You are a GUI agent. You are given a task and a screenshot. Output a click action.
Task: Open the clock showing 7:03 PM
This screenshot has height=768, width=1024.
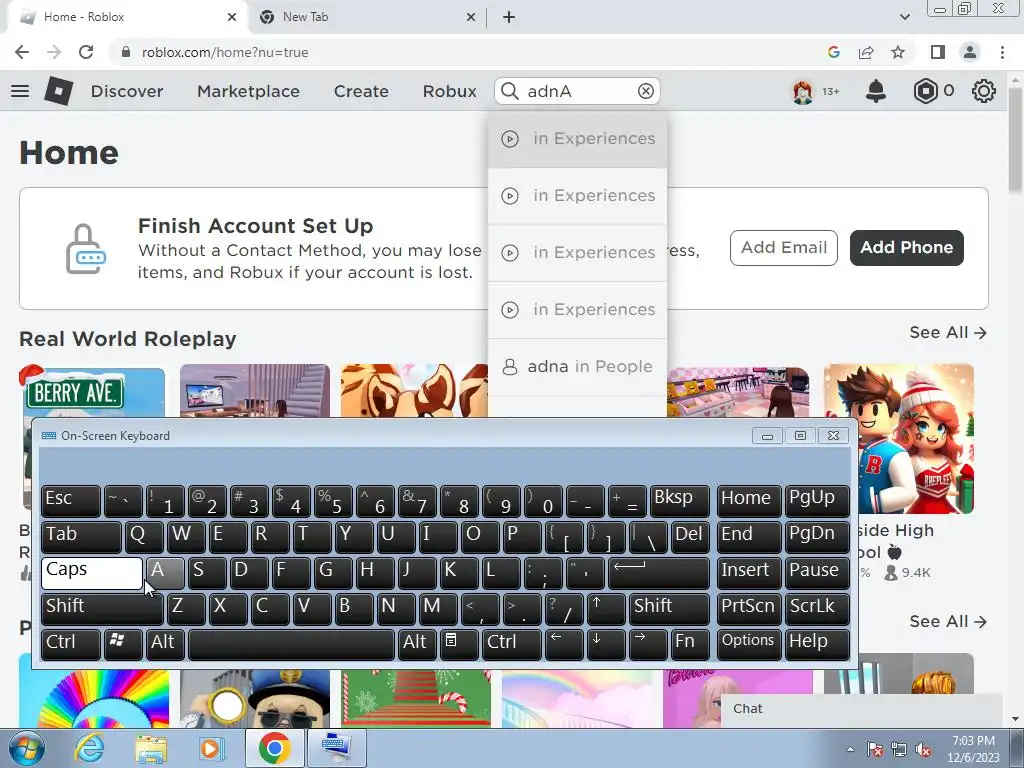[973, 749]
